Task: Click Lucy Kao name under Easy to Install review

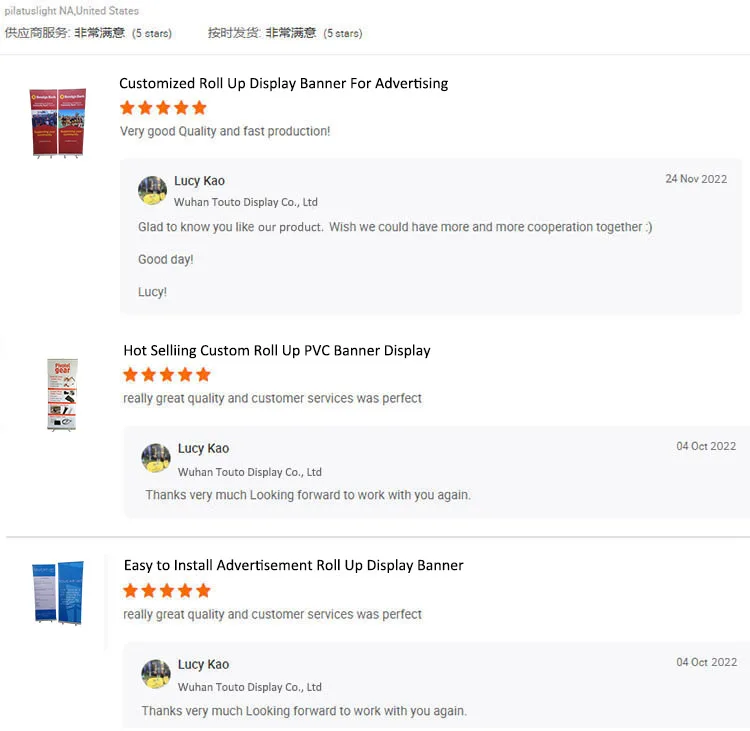Action: tap(203, 664)
